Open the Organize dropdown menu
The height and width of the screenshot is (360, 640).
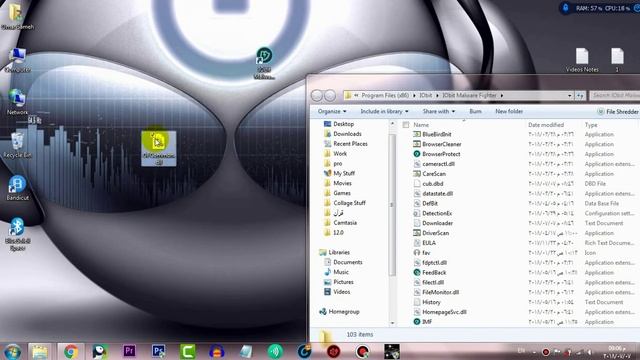pyautogui.click(x=332, y=111)
